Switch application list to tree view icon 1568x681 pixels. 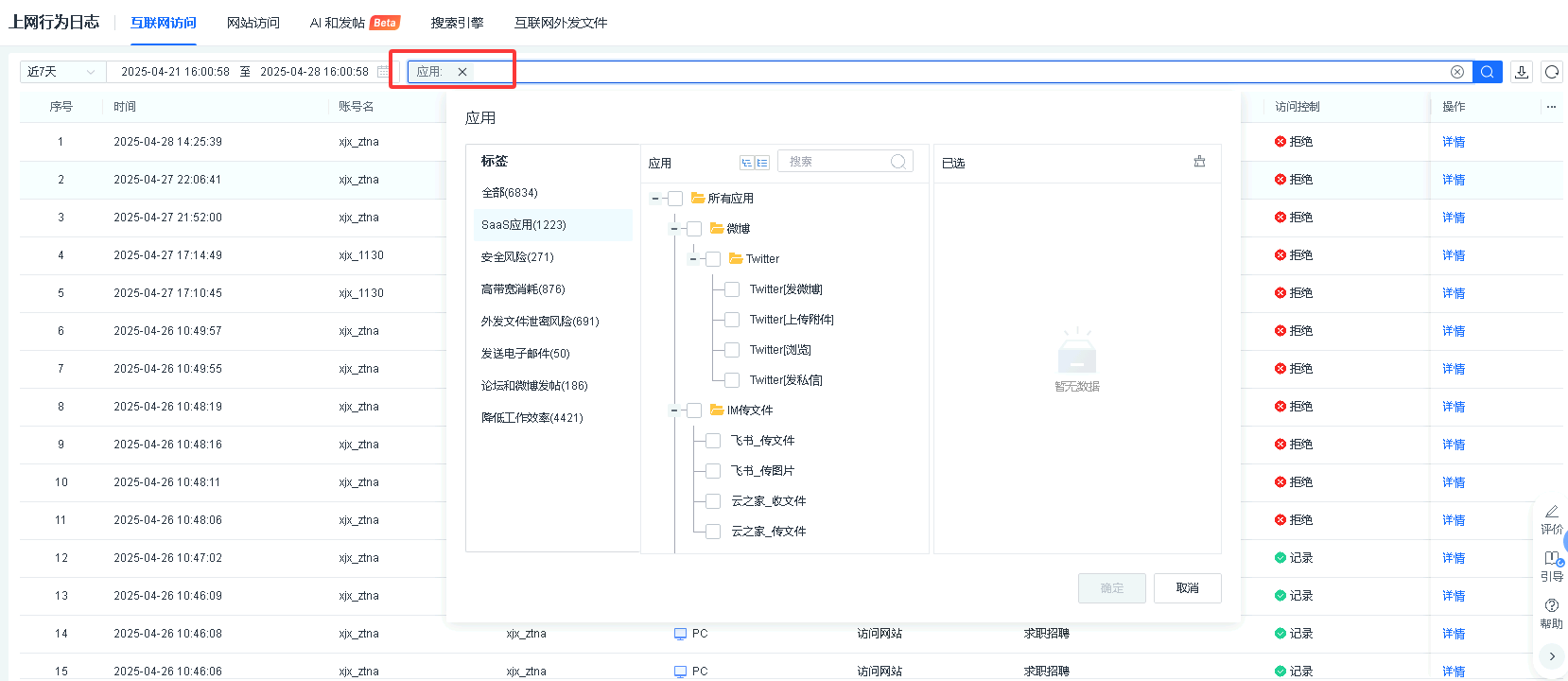(x=746, y=163)
